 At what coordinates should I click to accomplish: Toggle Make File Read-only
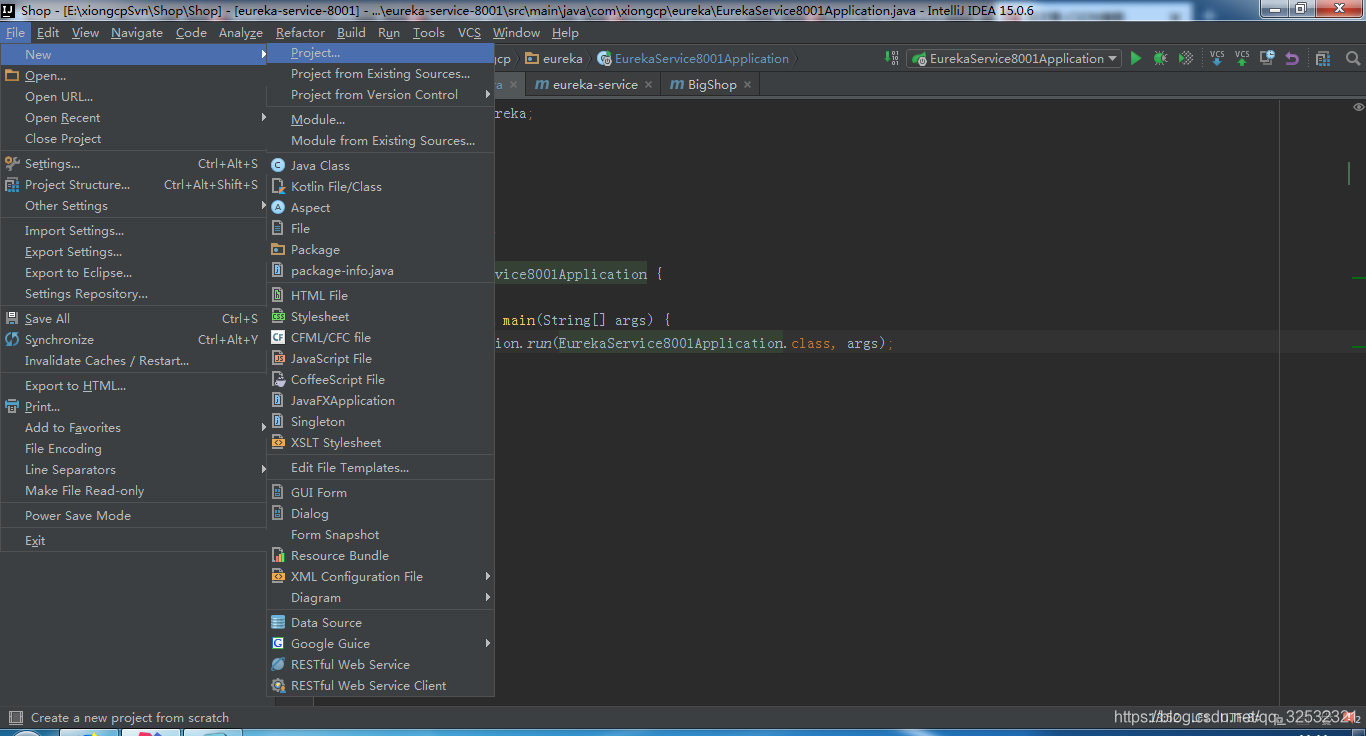point(134,490)
